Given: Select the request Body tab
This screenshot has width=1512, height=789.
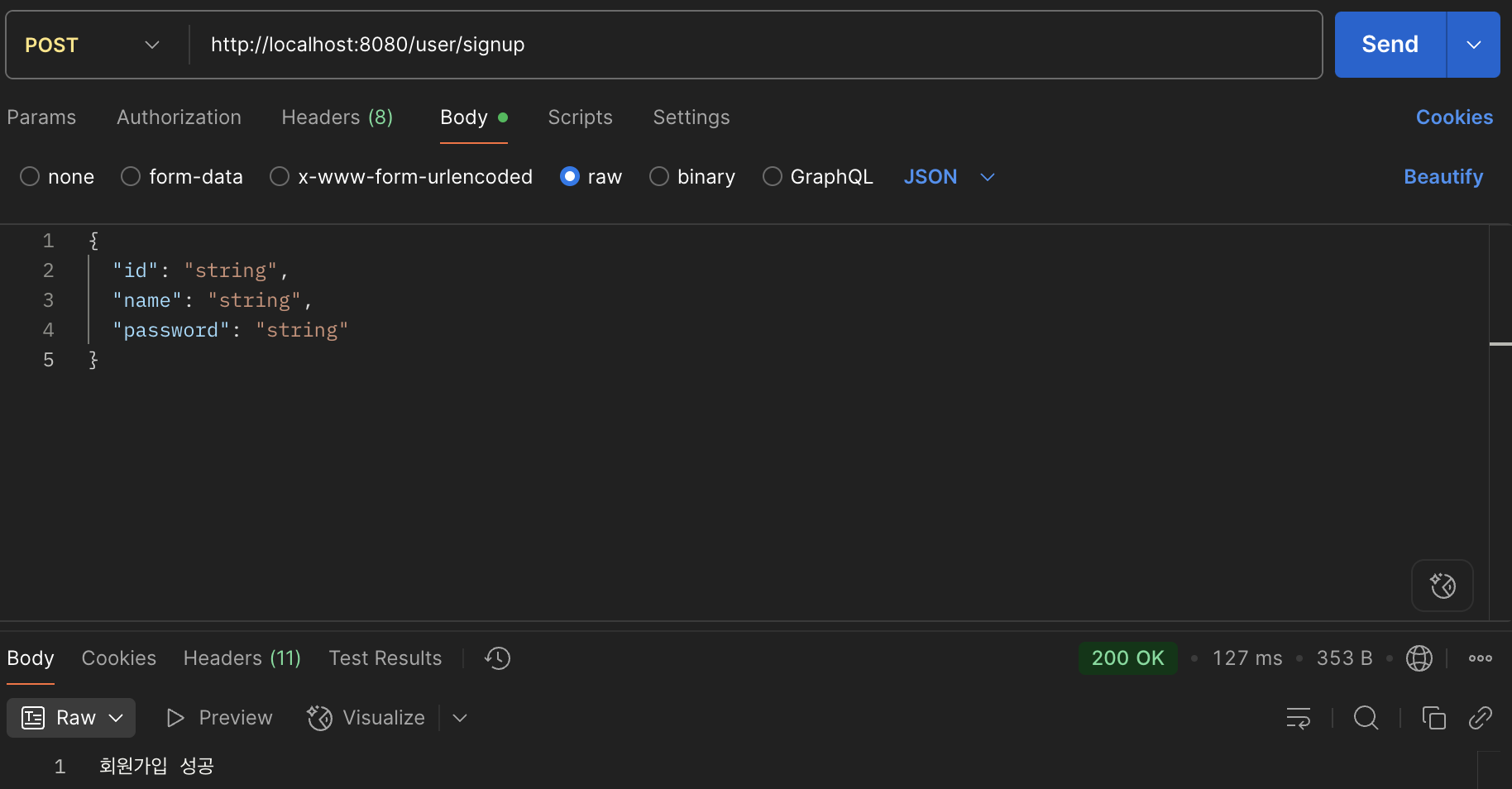Looking at the screenshot, I should 473,117.
